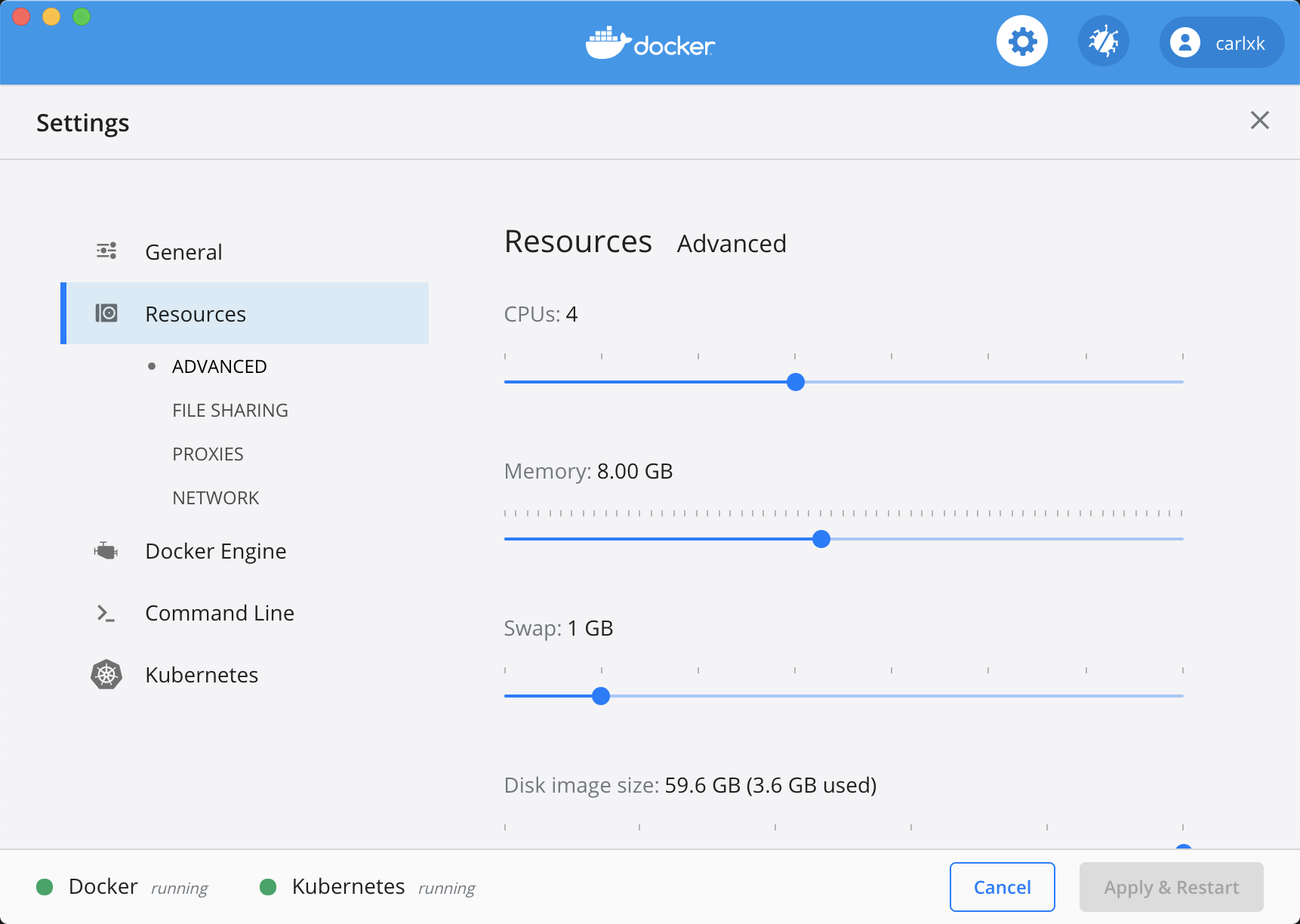This screenshot has height=924, width=1300.
Task: Open the Command Line section
Action: click(245, 613)
